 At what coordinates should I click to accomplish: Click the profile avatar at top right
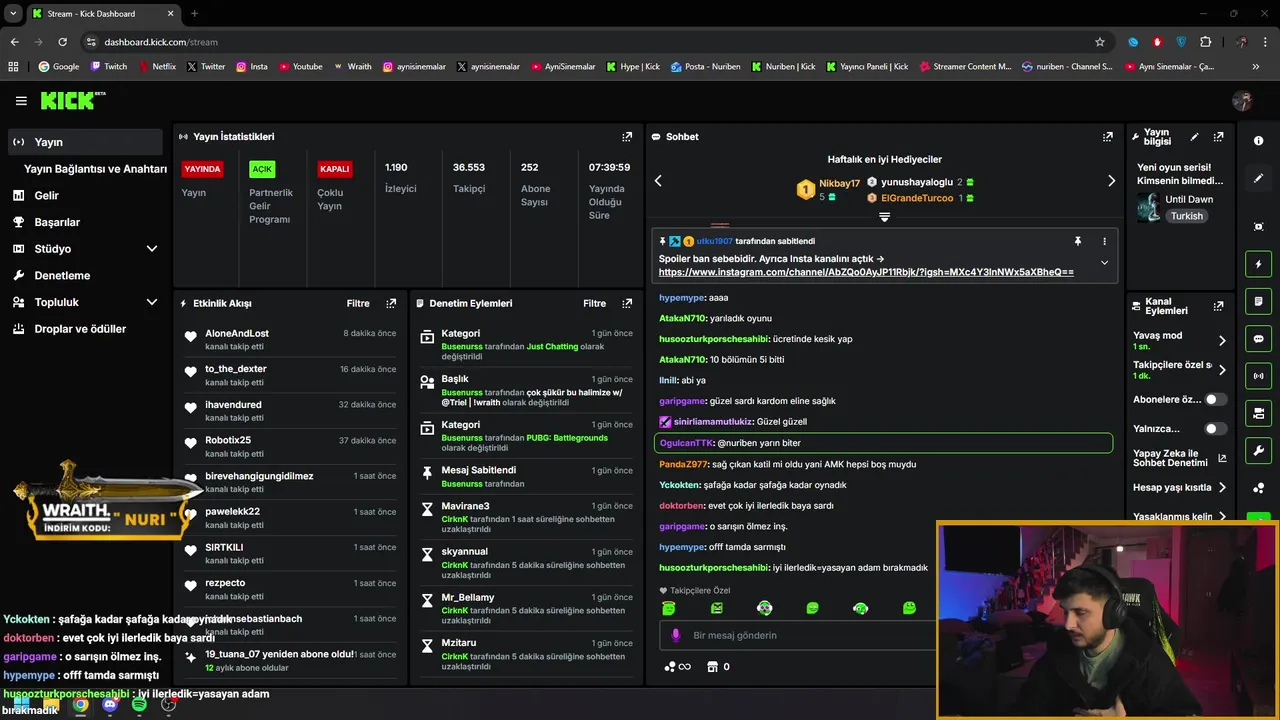[1242, 101]
